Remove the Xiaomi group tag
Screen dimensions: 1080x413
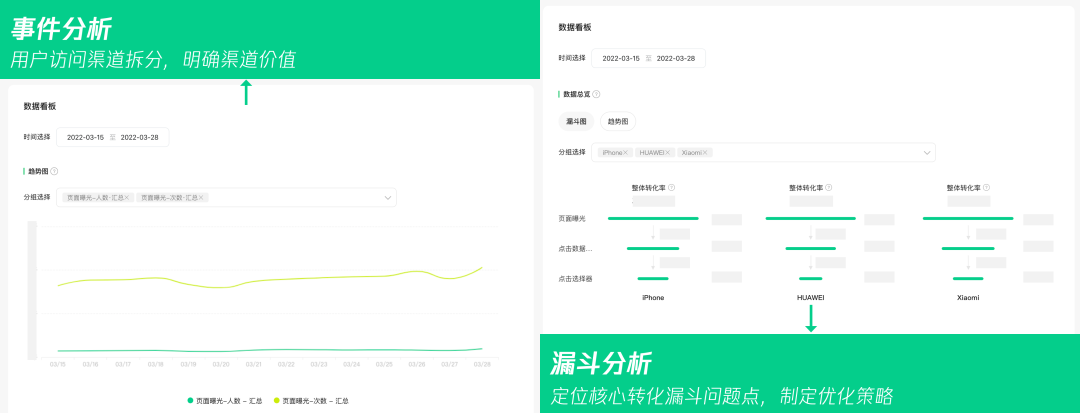tap(706, 153)
